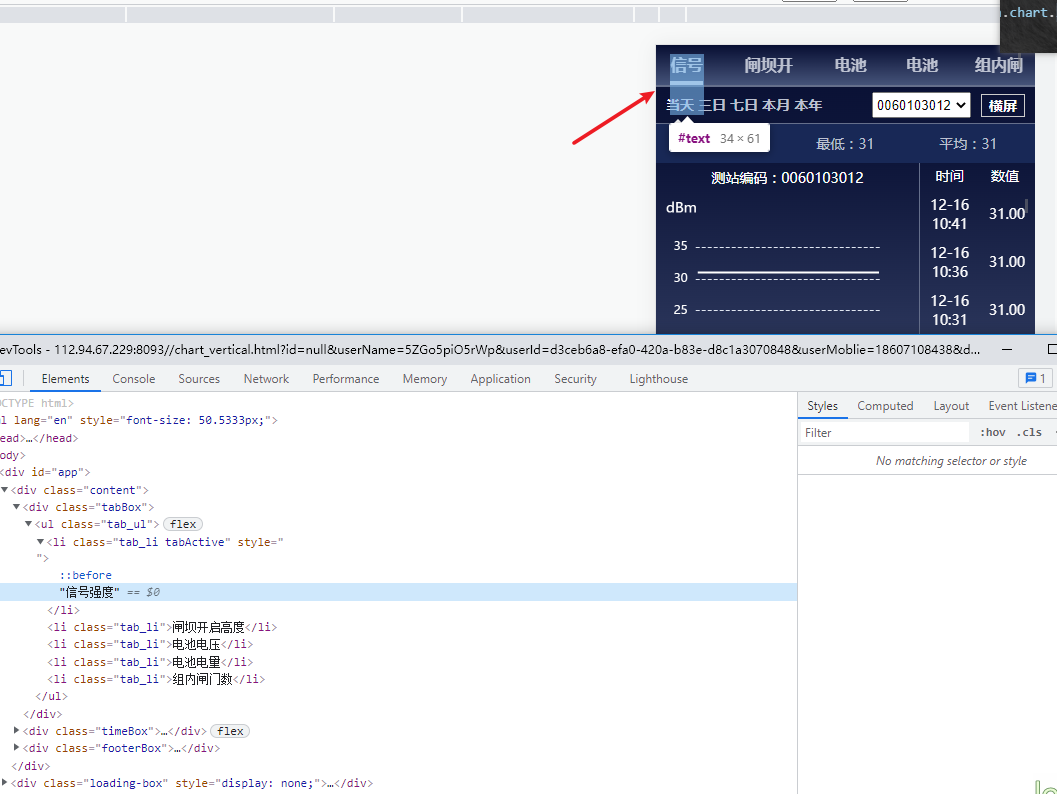Open the Security tab
Image resolution: width=1057 pixels, height=794 pixels.
(x=575, y=379)
